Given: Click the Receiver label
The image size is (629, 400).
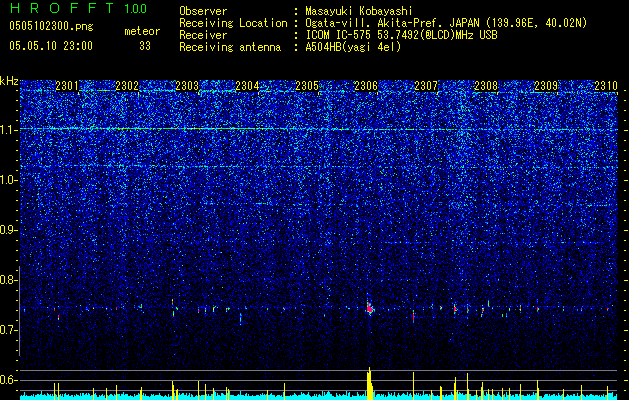Looking at the screenshot, I should pos(203,35).
